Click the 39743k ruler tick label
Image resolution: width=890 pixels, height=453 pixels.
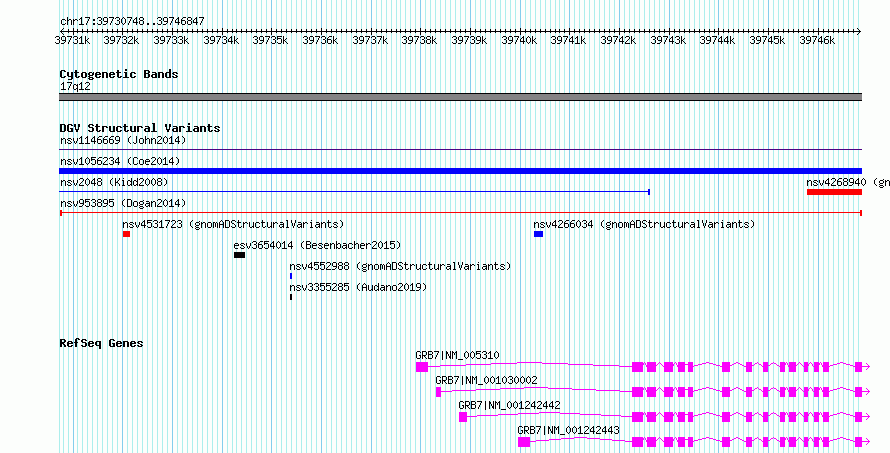(668, 40)
